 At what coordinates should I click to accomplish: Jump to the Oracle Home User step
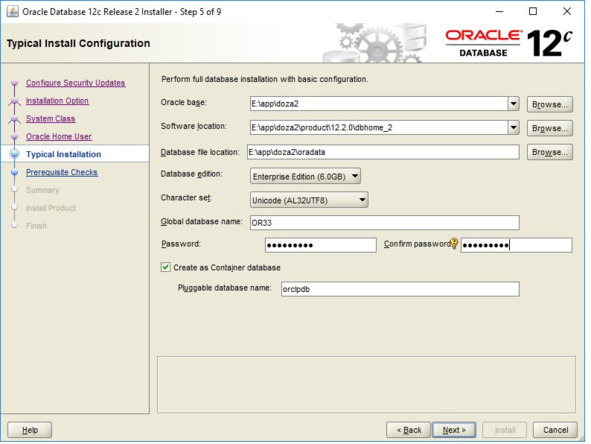(x=59, y=136)
